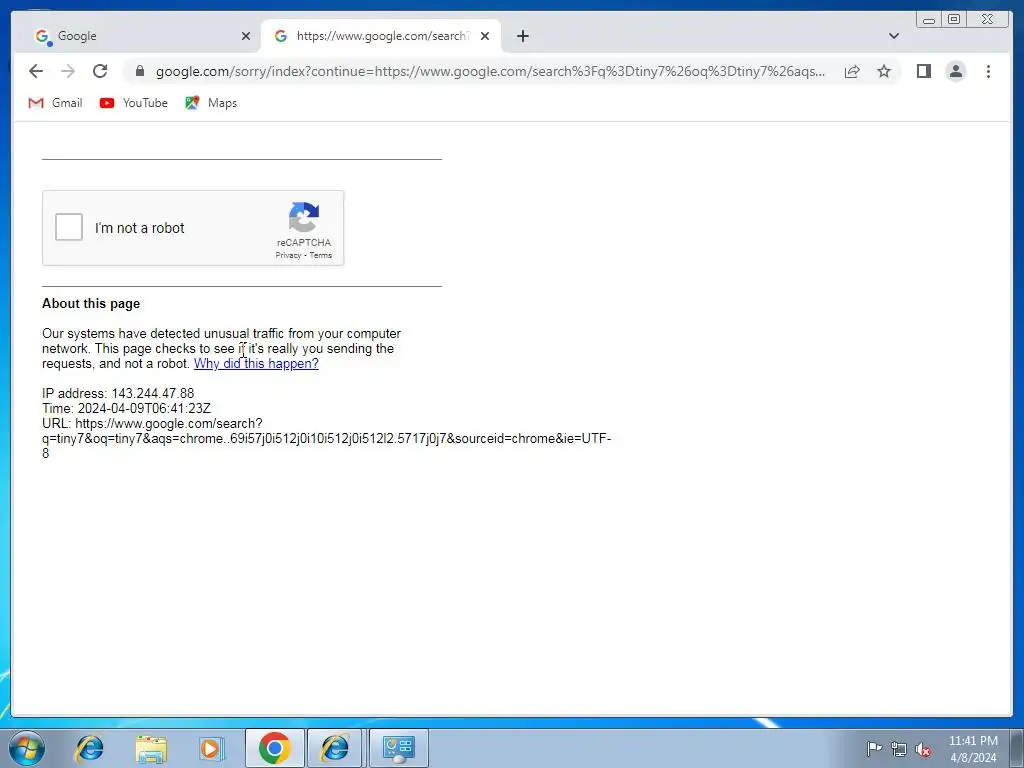
Task: Open Windows Media Player on taskbar
Action: pos(211,748)
